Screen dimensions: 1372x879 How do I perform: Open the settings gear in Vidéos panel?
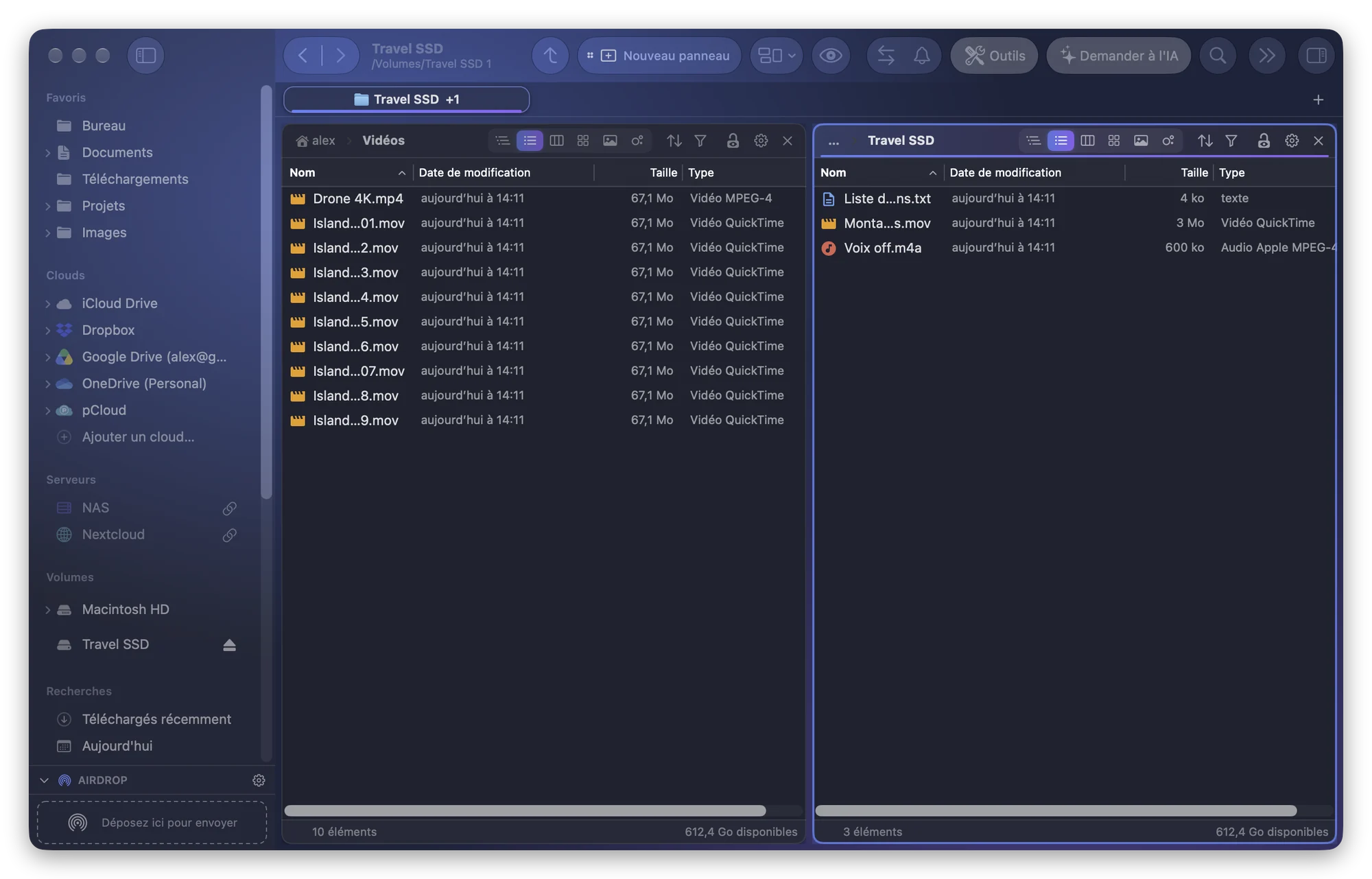coord(761,141)
